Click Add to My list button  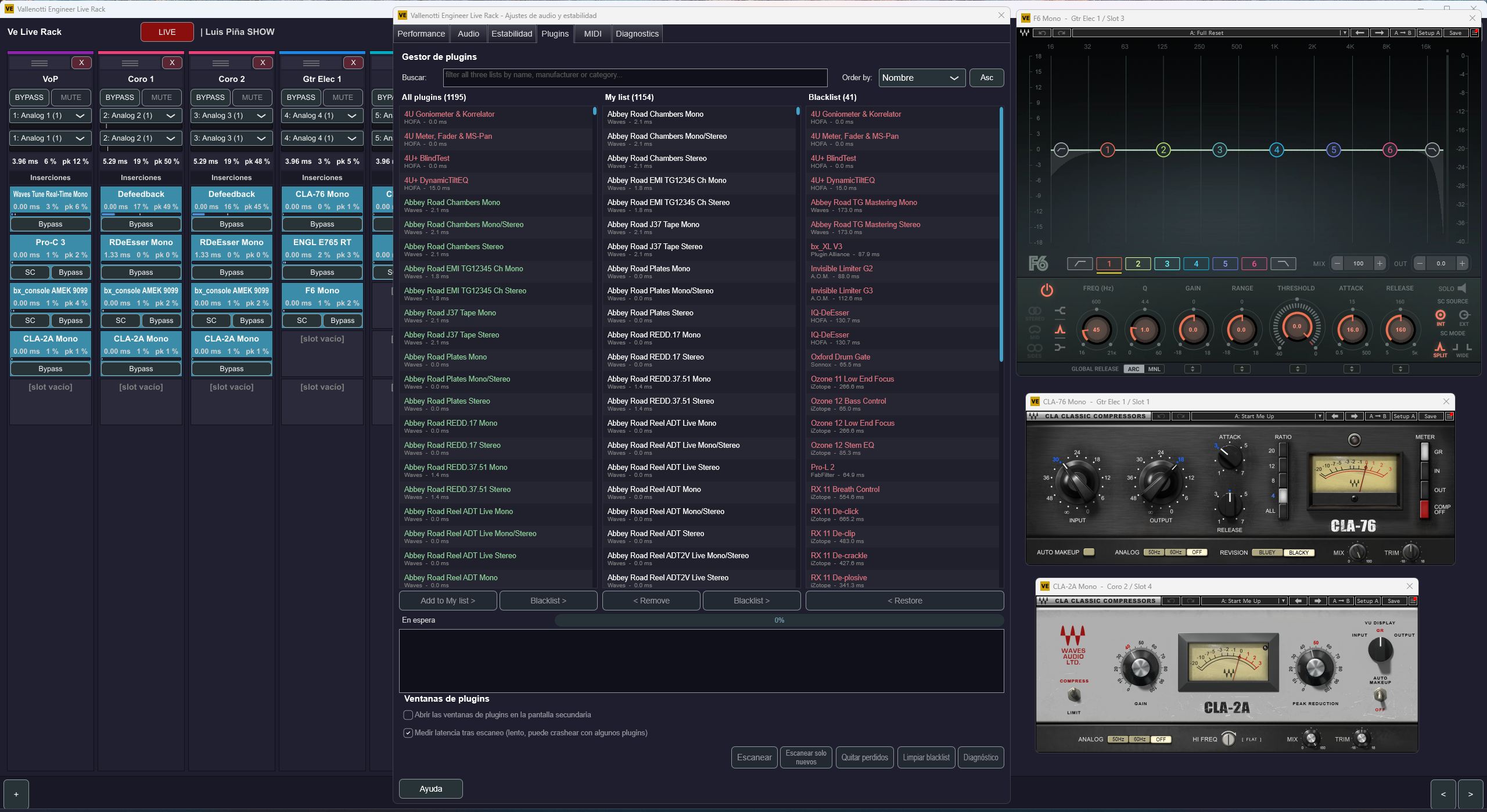(x=448, y=601)
